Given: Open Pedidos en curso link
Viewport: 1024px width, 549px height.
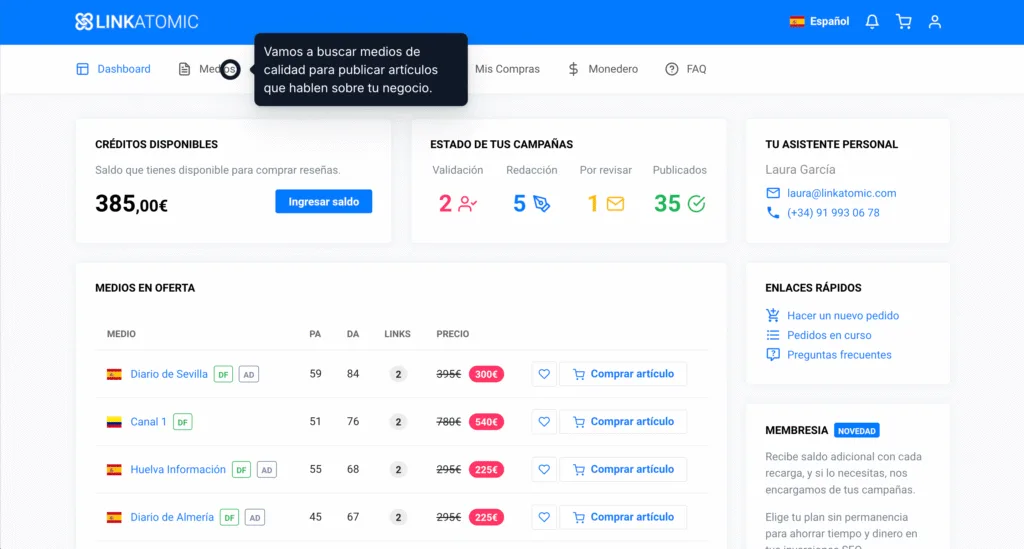Looking at the screenshot, I should pyautogui.click(x=829, y=335).
